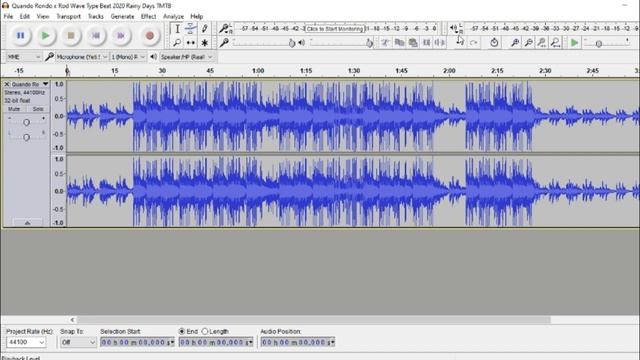Click the Selection Start time field
640x360 pixels.
(138, 342)
